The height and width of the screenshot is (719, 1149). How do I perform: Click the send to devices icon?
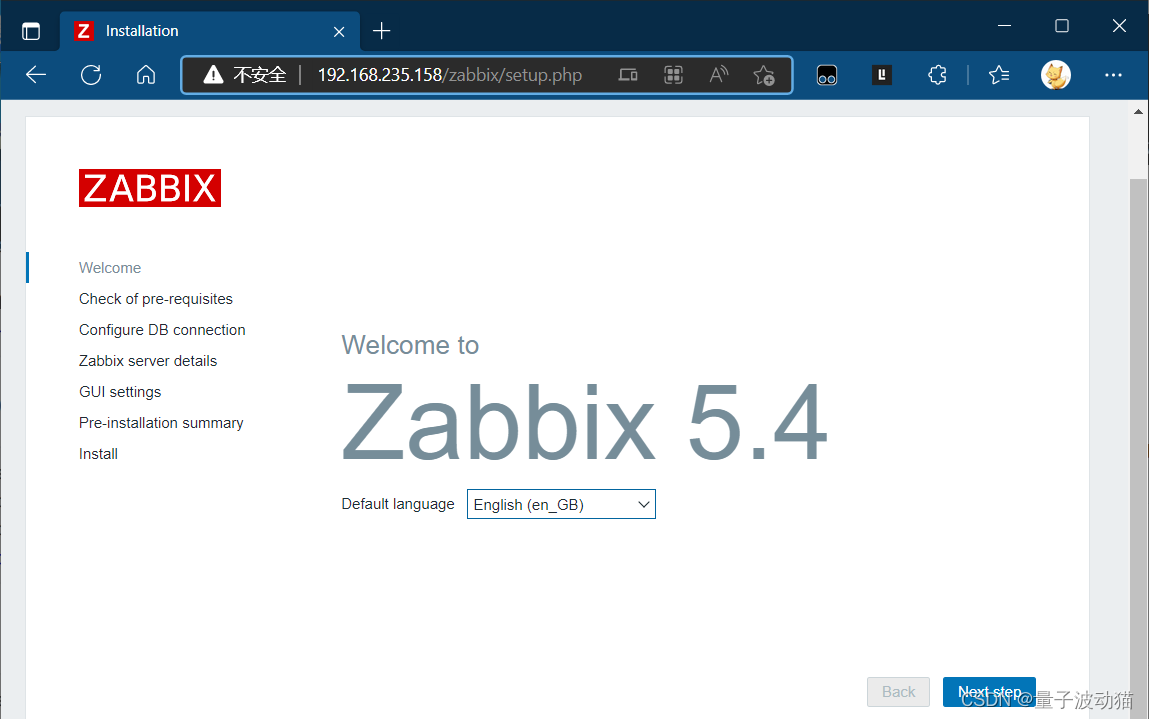628,75
